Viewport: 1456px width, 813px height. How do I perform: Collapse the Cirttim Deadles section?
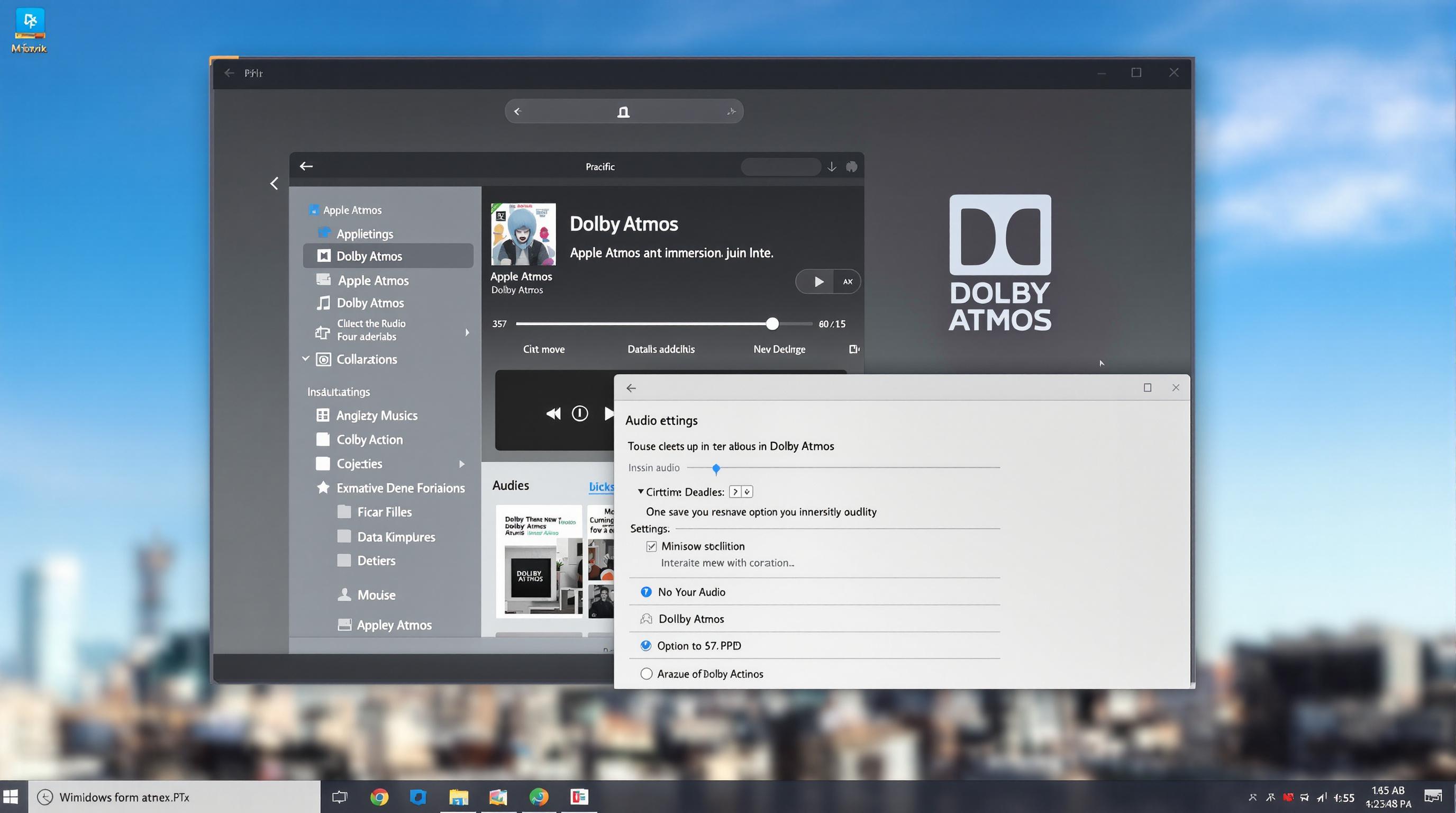click(x=641, y=491)
